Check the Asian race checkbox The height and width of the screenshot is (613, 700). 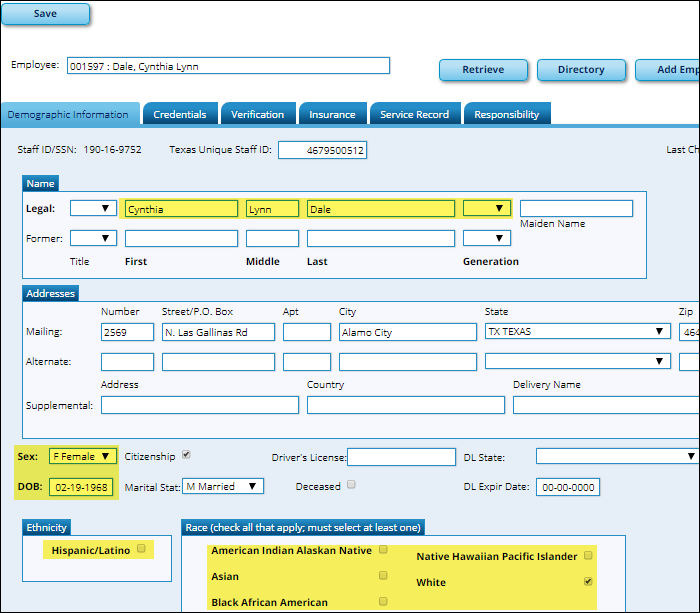coord(383,575)
